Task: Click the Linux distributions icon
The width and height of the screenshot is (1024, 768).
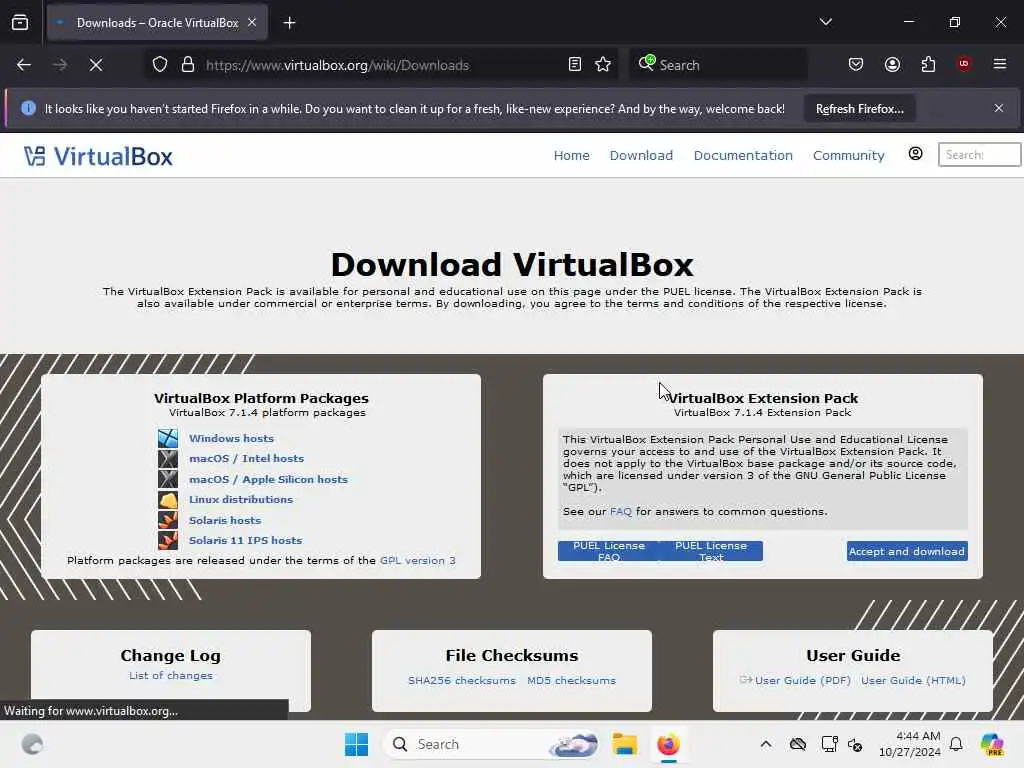Action: tap(168, 500)
